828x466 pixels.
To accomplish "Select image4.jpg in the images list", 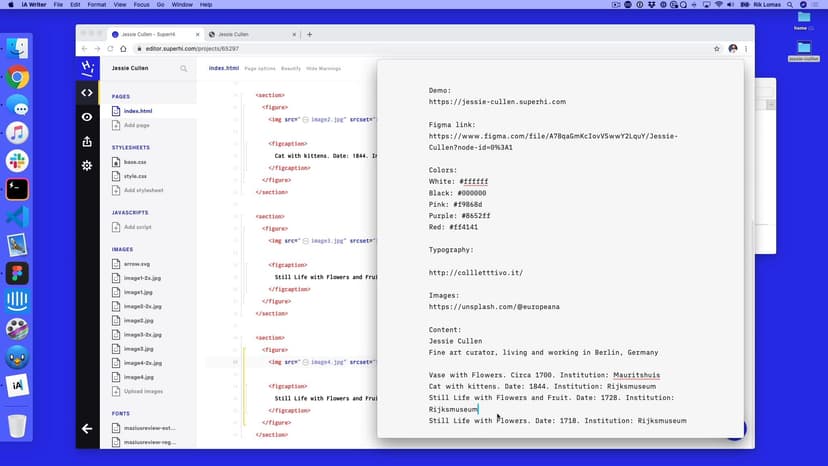I will (x=138, y=377).
